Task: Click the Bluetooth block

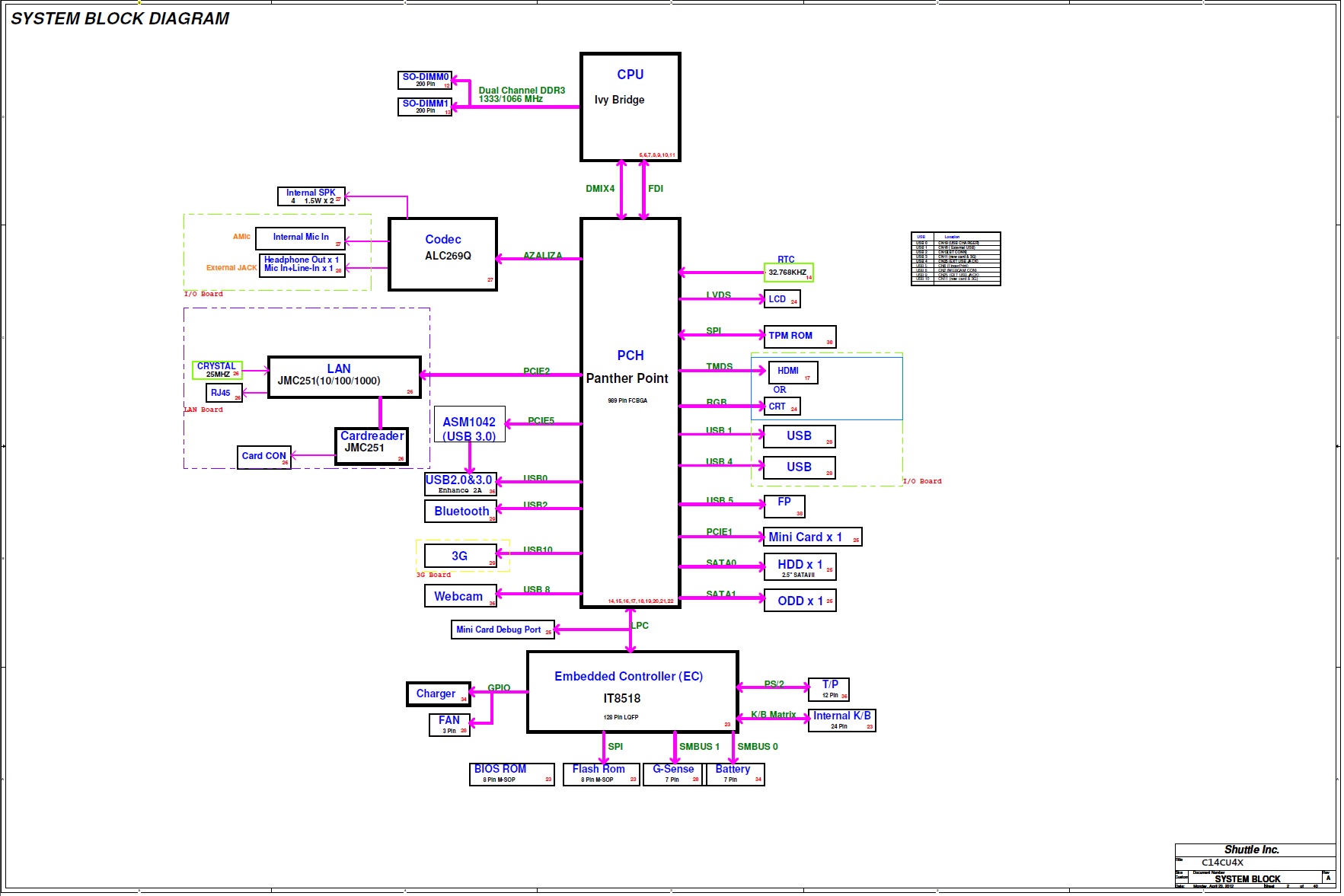Action: click(461, 512)
